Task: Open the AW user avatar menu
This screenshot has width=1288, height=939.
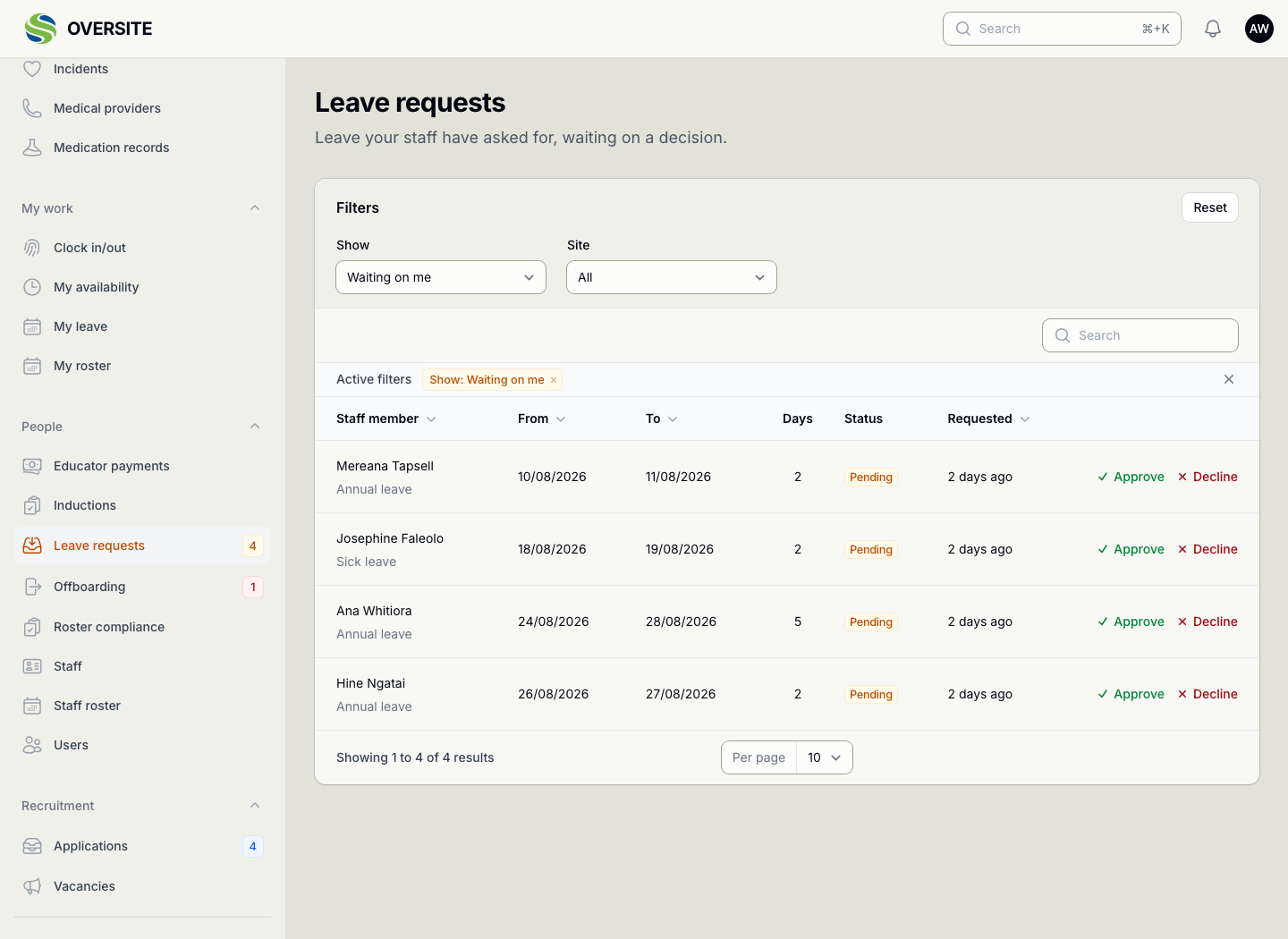Action: click(x=1259, y=29)
